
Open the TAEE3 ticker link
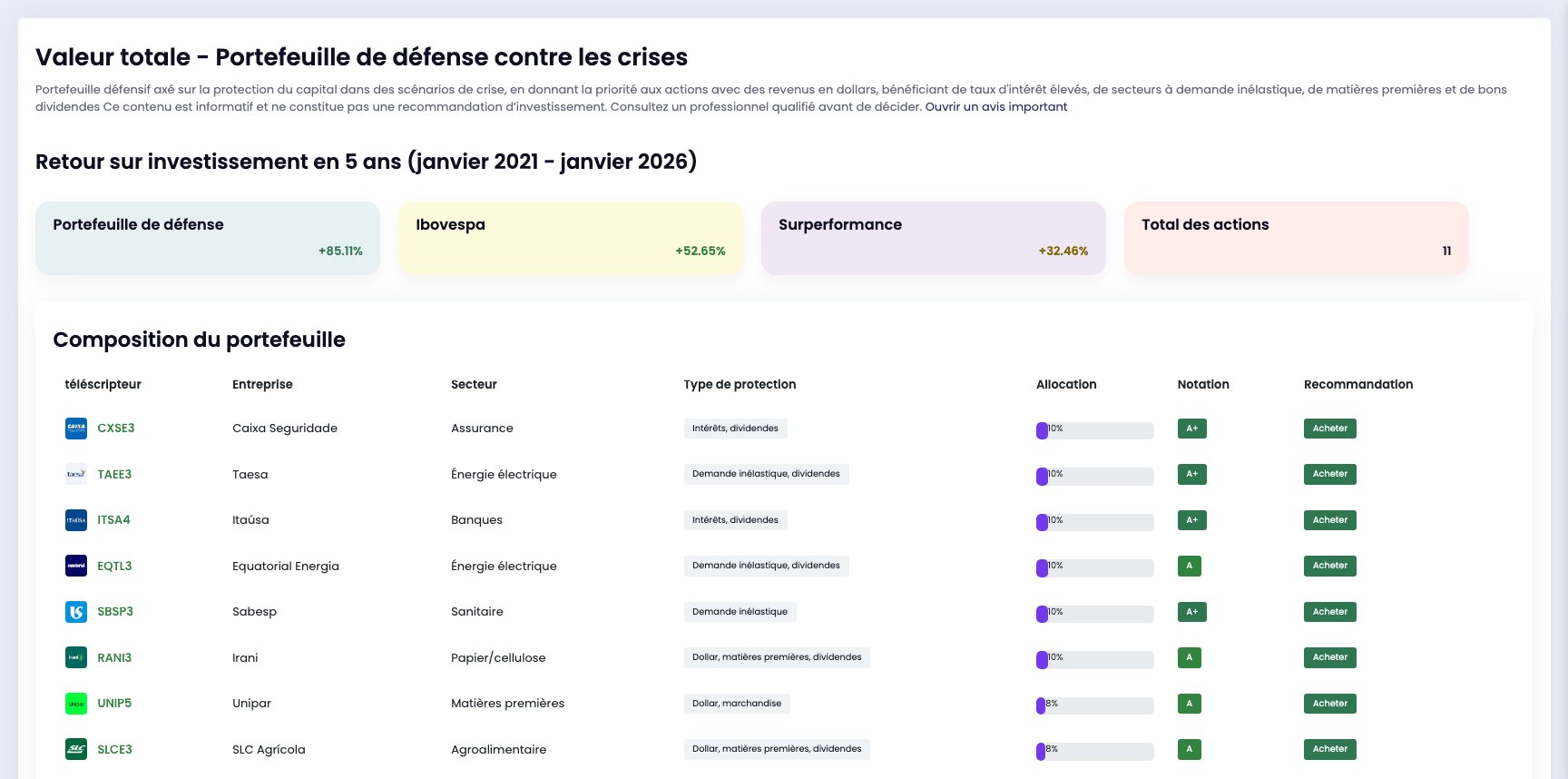114,474
